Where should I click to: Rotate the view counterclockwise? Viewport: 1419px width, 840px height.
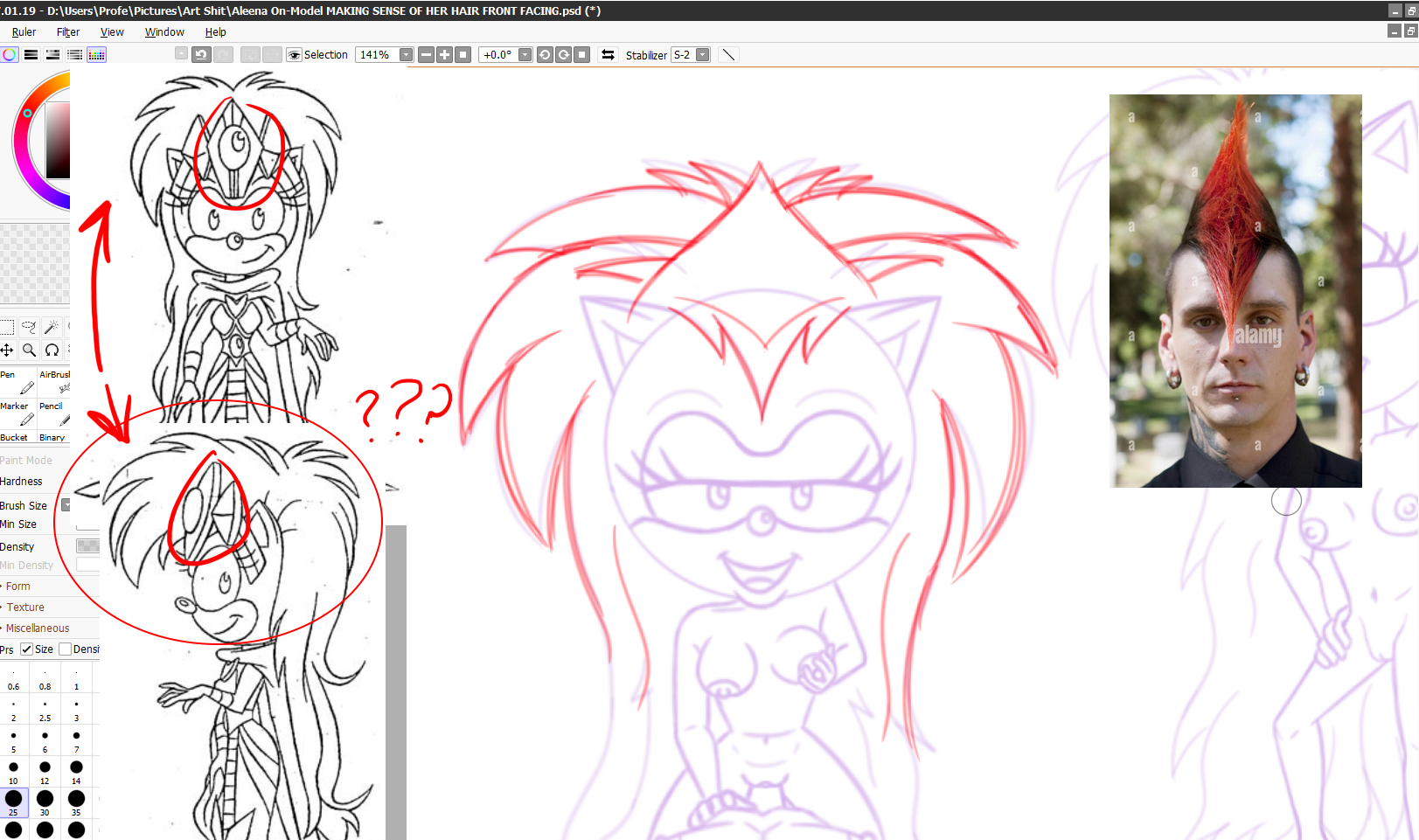[x=545, y=54]
